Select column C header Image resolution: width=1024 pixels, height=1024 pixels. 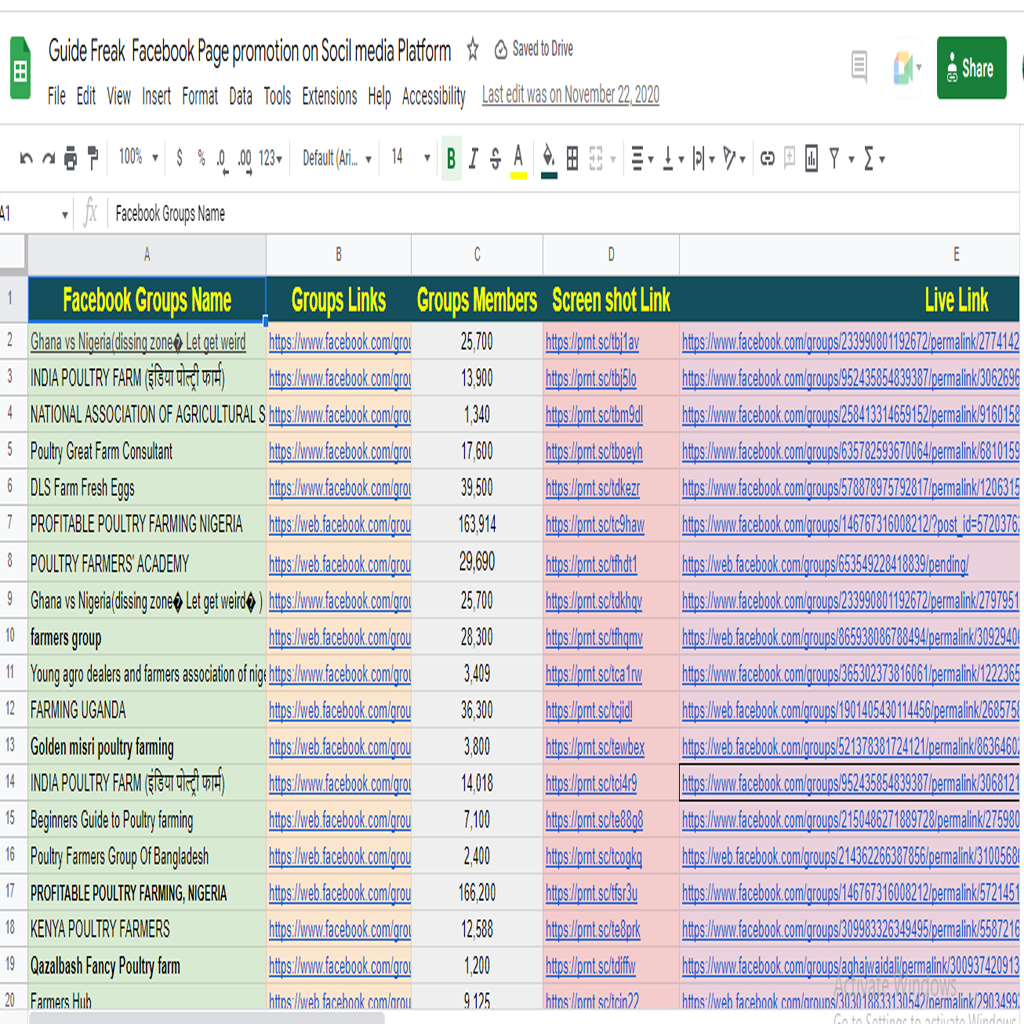pos(477,255)
